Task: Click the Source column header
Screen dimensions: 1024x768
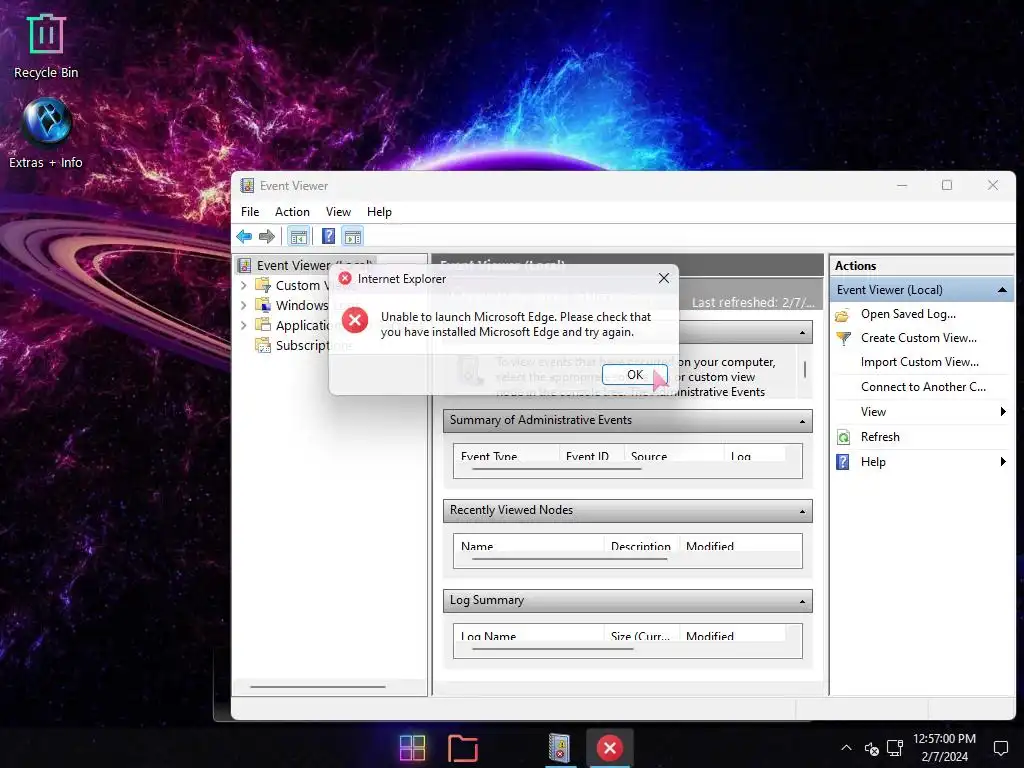Action: click(674, 456)
